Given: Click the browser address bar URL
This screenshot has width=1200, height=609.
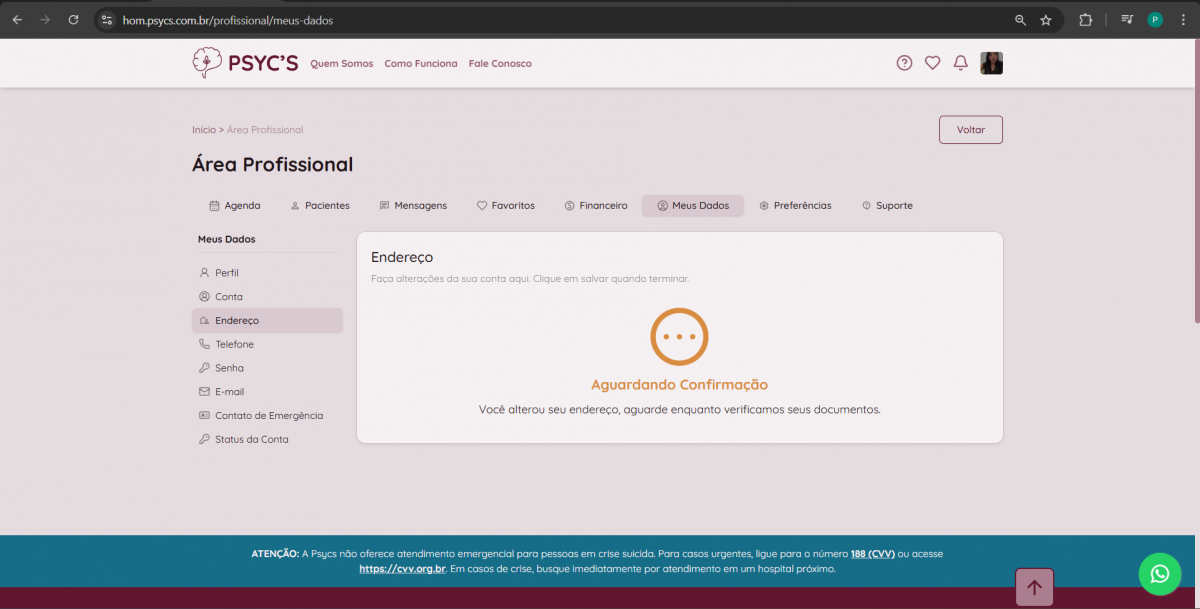Looking at the screenshot, I should 228,20.
